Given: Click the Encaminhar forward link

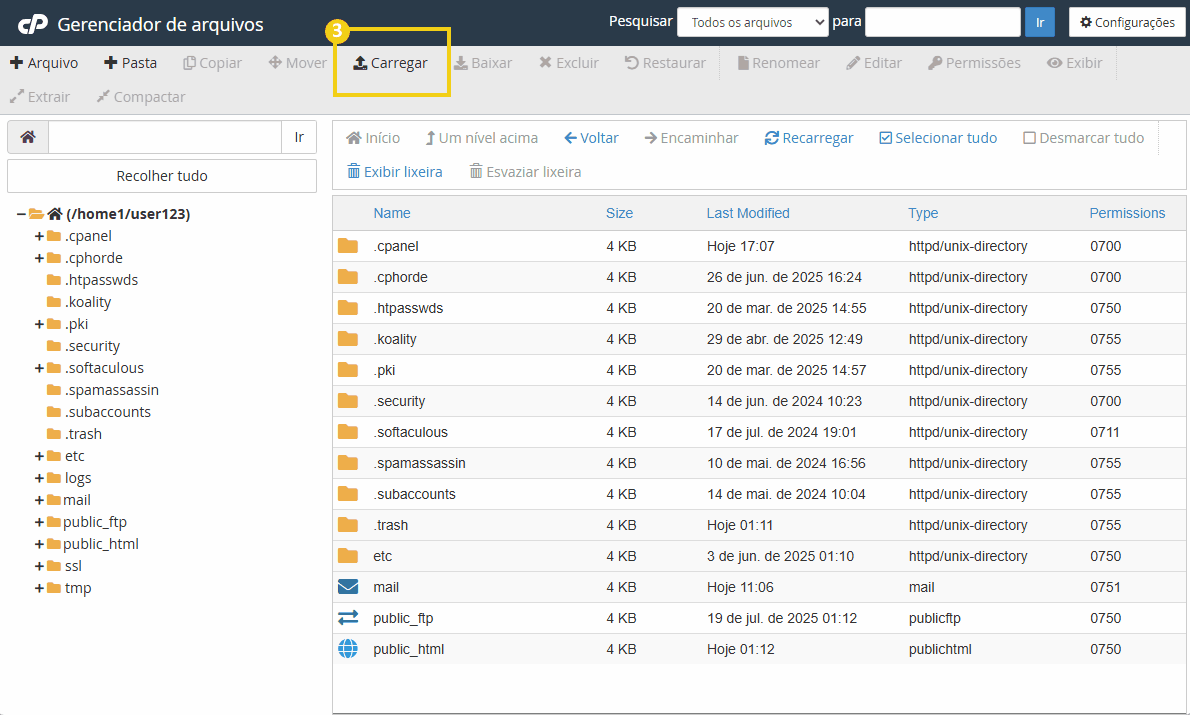Looking at the screenshot, I should pos(691,138).
